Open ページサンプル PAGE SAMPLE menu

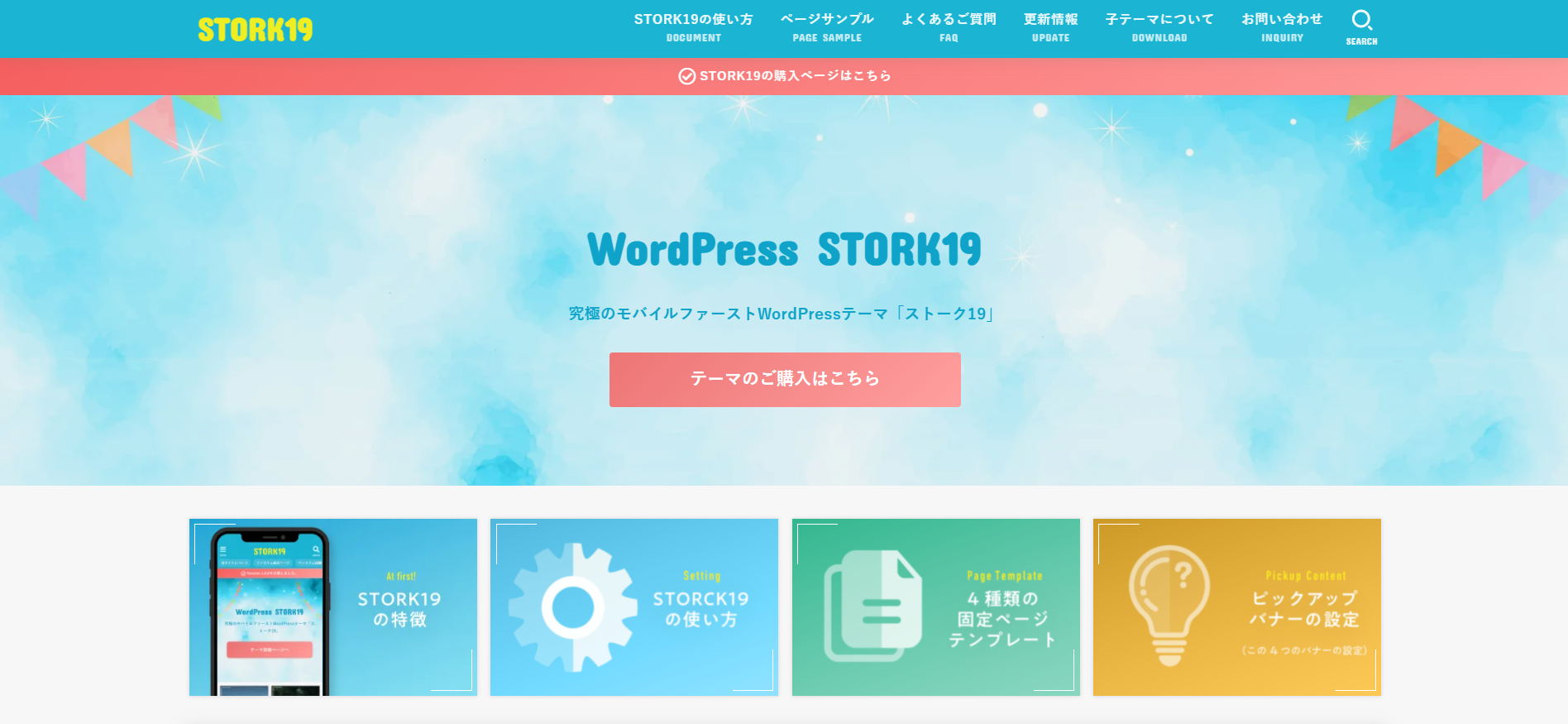click(827, 27)
